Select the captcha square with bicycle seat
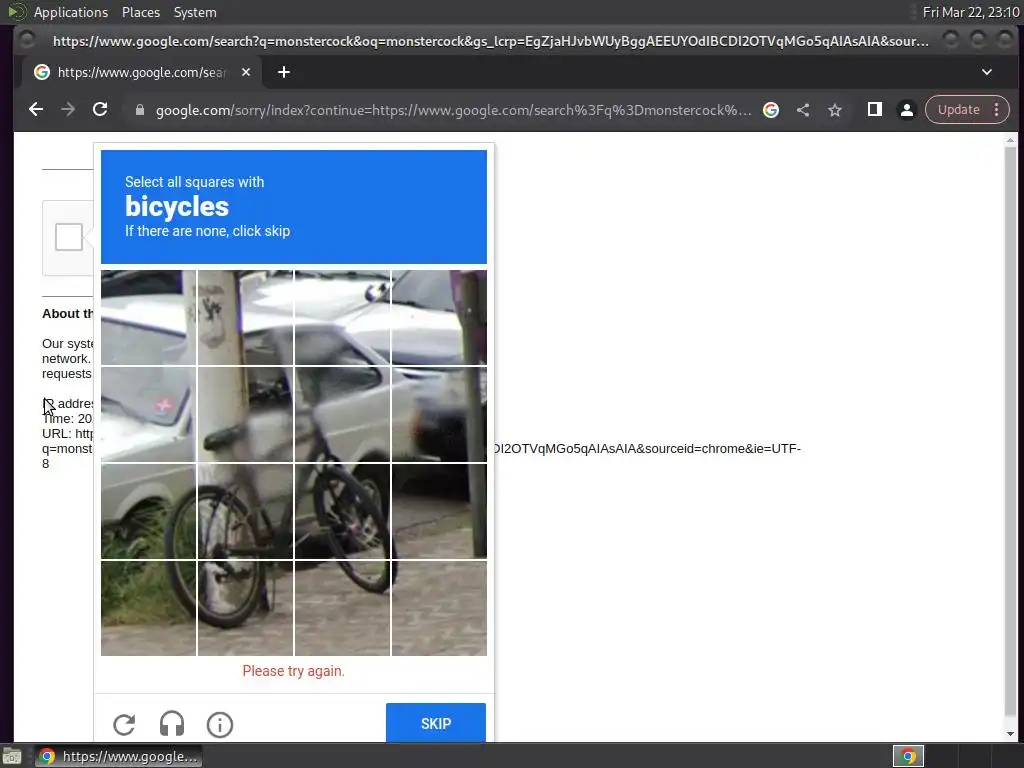 click(x=245, y=414)
